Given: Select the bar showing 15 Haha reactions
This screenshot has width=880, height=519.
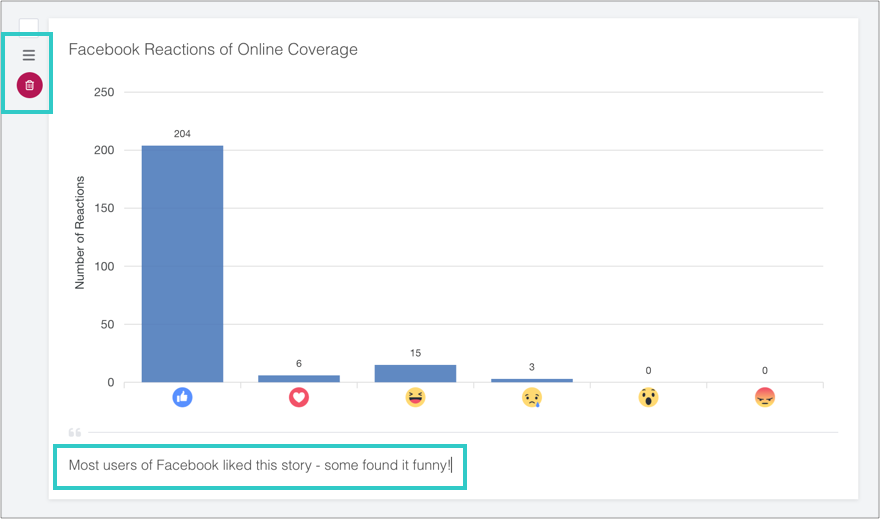Looking at the screenshot, I should 415,374.
